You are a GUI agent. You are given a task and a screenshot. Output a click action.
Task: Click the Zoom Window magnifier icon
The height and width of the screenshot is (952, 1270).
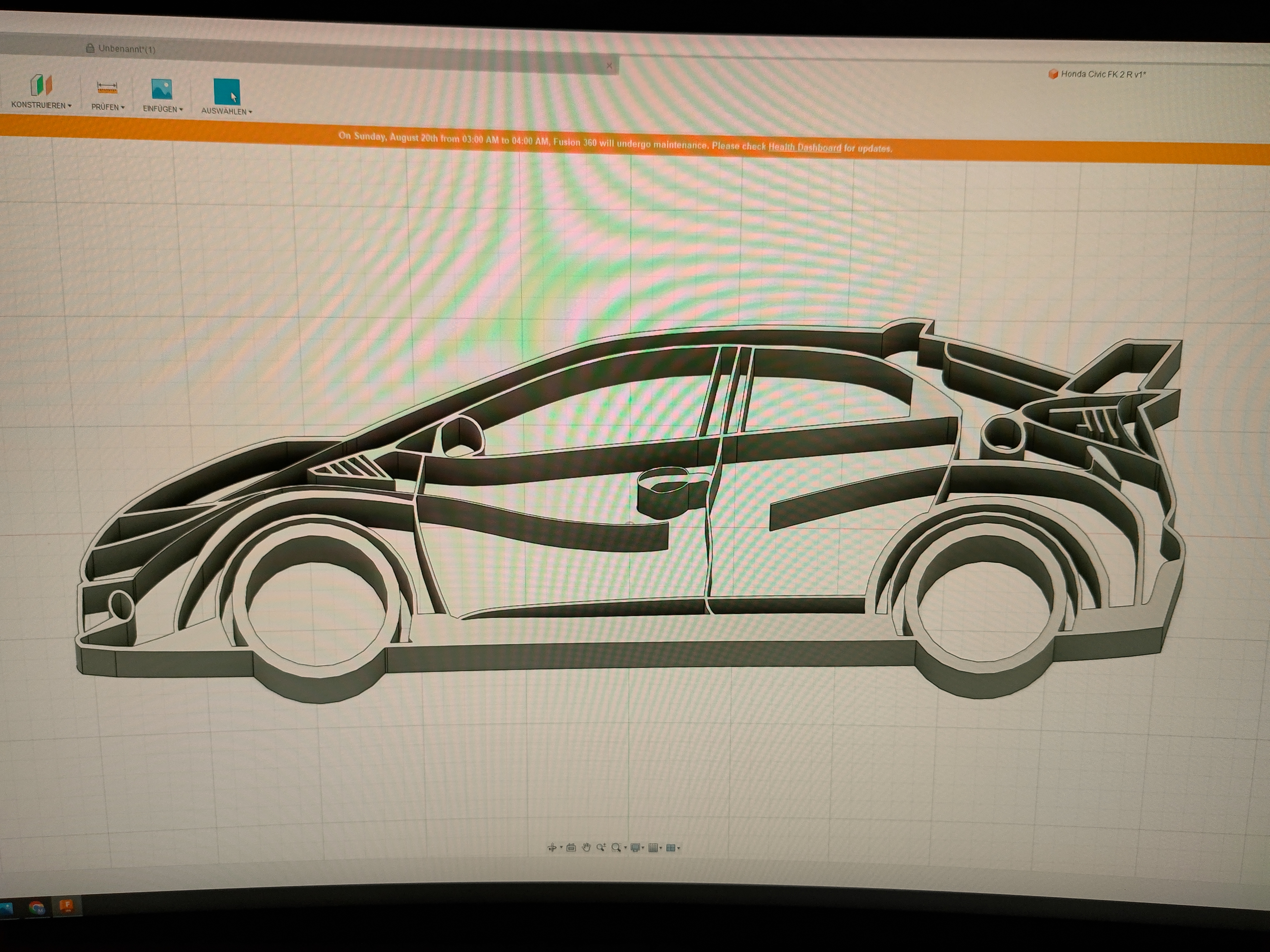[617, 847]
